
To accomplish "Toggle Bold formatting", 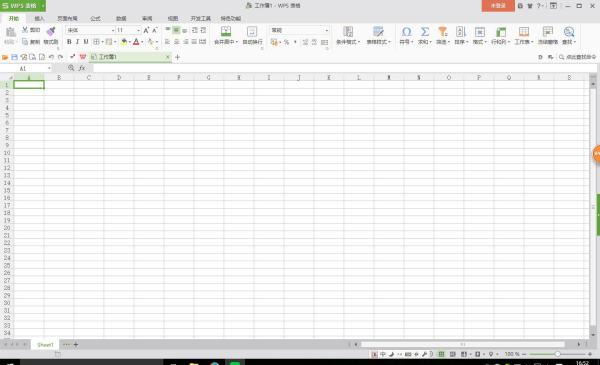I will 69,42.
